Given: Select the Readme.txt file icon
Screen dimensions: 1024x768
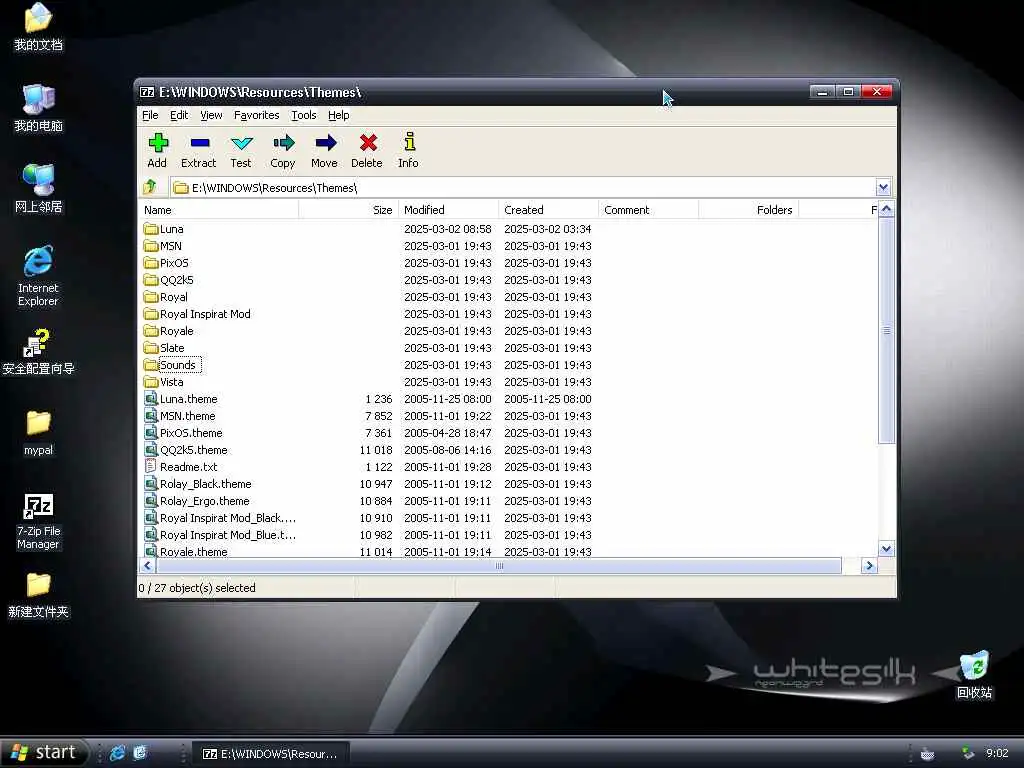Looking at the screenshot, I should coord(151,467).
